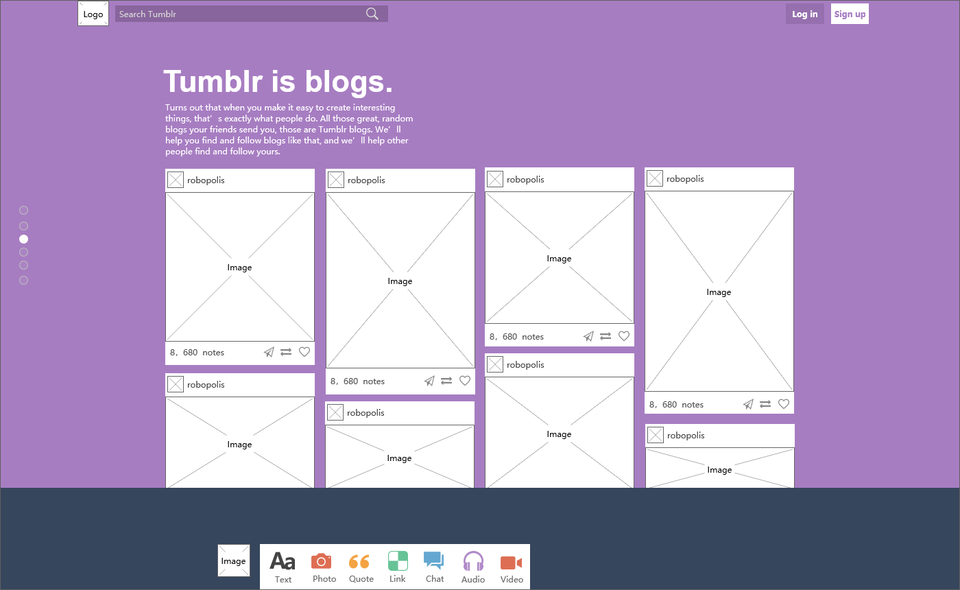The height and width of the screenshot is (590, 960).
Task: Share the third column's post via paper plane
Action: click(588, 336)
